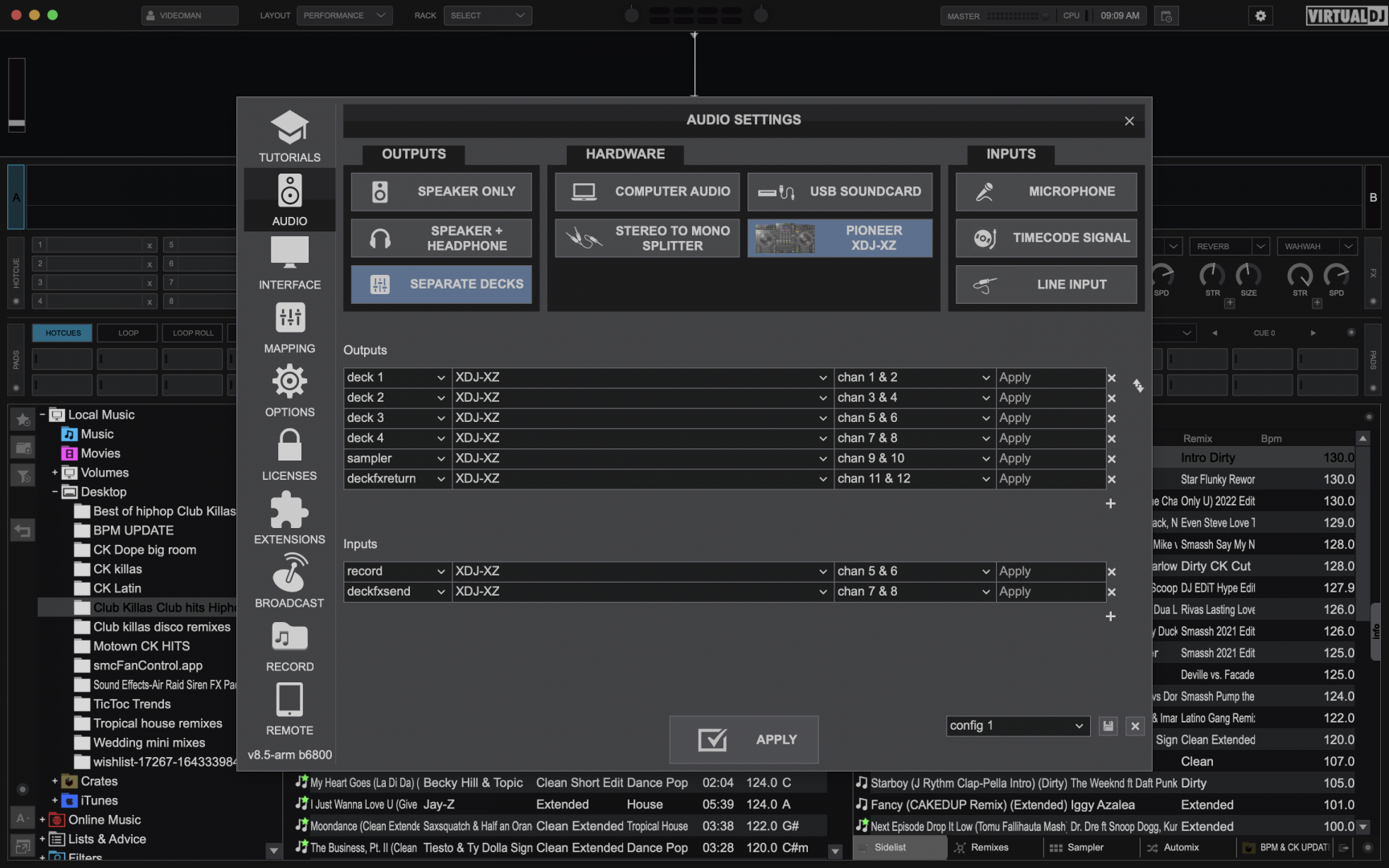1389x868 pixels.
Task: Open the Interface settings section
Action: [289, 263]
